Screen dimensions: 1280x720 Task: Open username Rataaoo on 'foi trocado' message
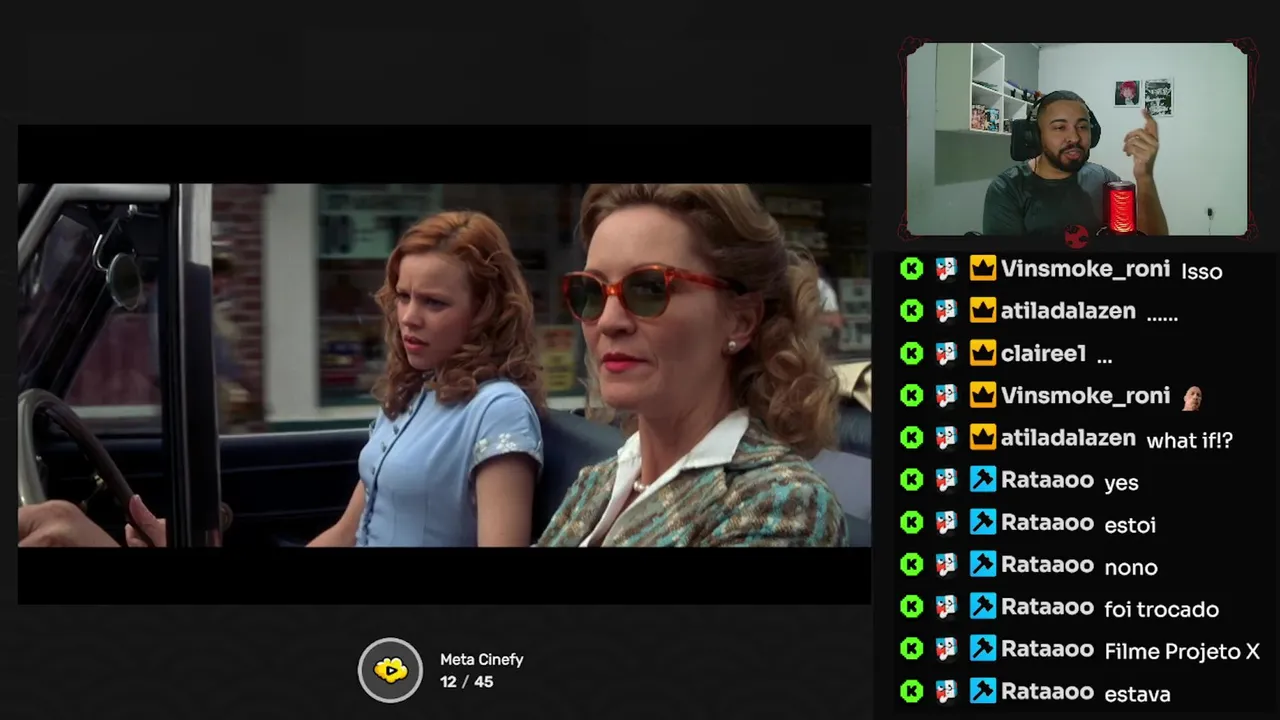pos(1047,607)
